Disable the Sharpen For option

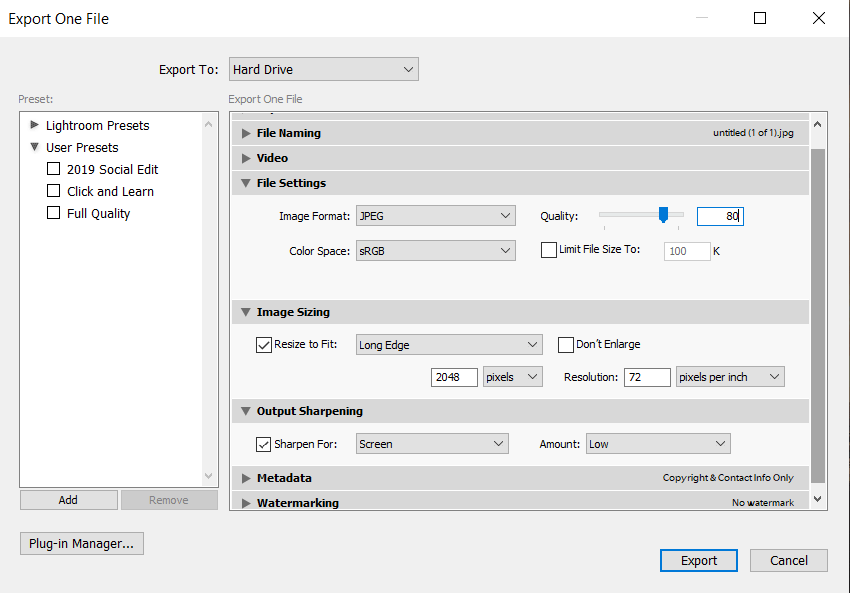[264, 443]
